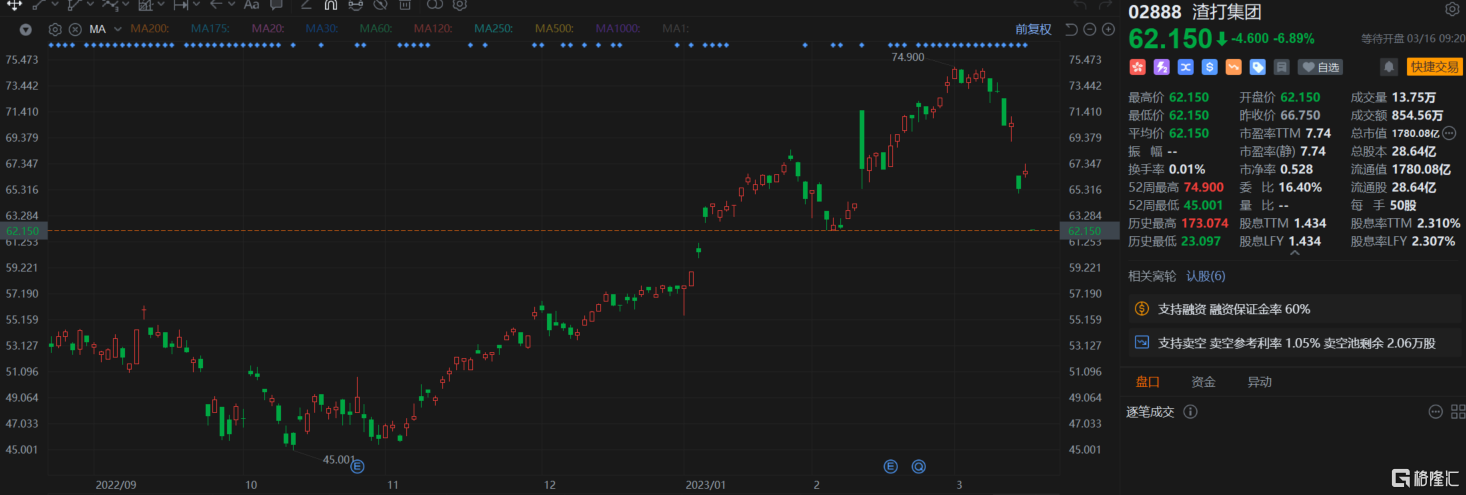Toggle the lock drawings tool
Image resolution: width=1466 pixels, height=495 pixels.
(355, 5)
